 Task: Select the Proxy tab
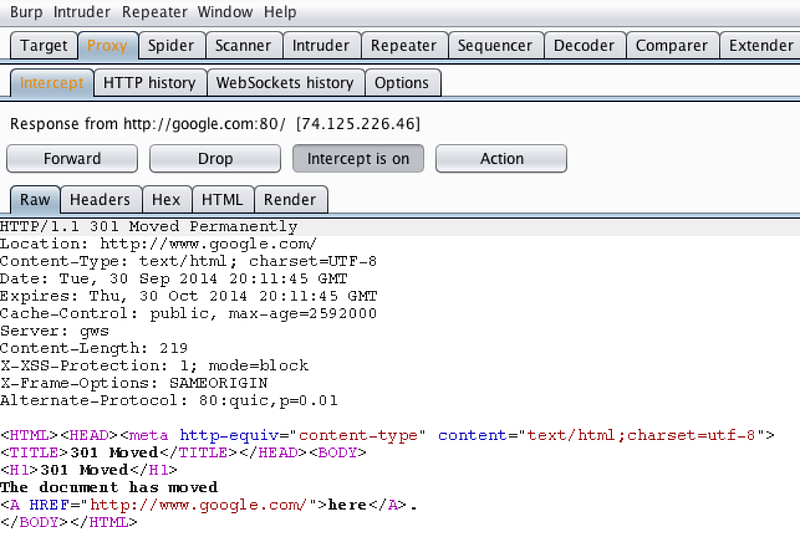pyautogui.click(x=107, y=45)
